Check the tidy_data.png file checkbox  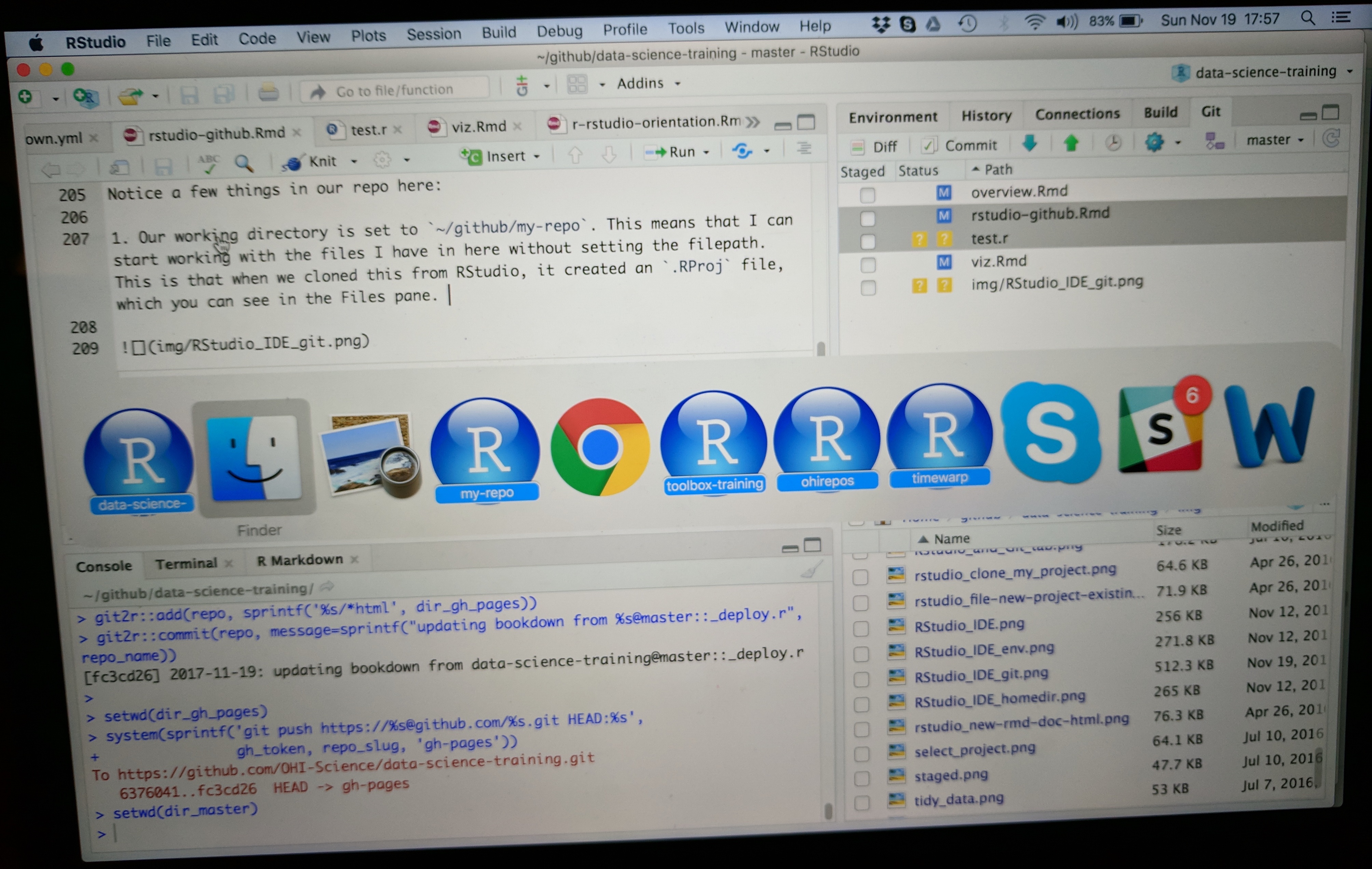point(862,803)
